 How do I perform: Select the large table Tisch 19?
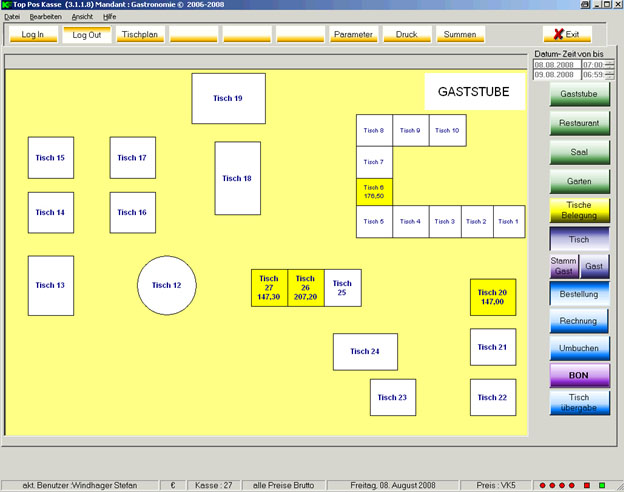(228, 99)
